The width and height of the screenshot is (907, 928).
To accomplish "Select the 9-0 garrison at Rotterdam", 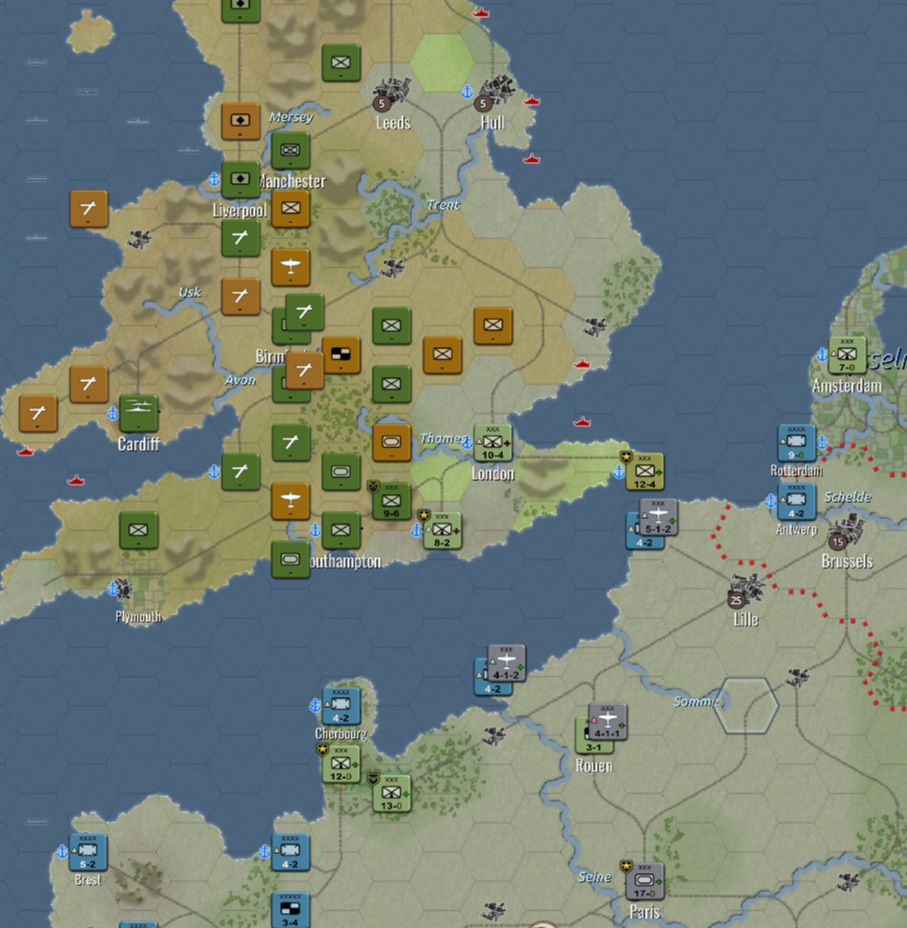I will click(796, 443).
